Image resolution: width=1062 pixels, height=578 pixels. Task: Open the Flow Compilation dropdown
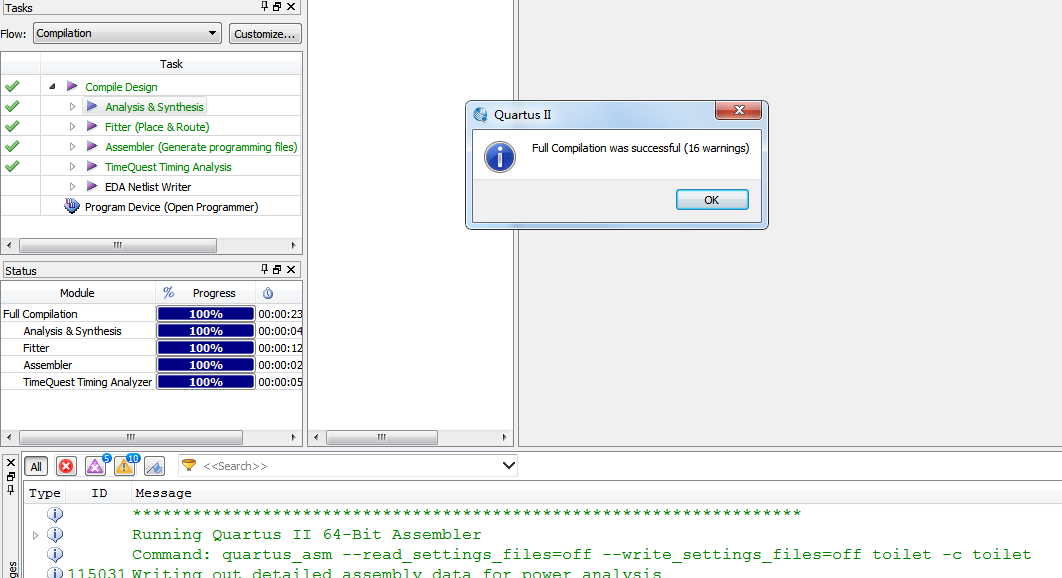(127, 33)
